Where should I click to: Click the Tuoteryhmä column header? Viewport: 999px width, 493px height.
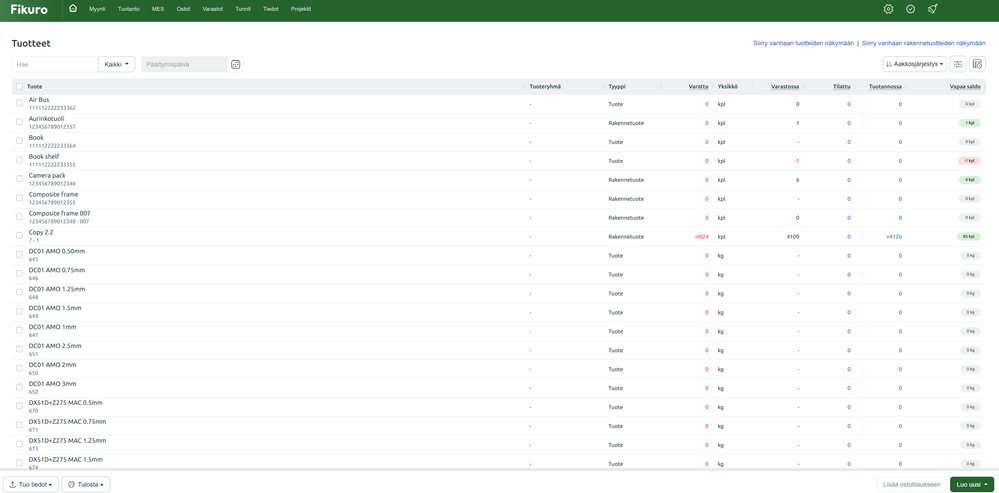[545, 87]
